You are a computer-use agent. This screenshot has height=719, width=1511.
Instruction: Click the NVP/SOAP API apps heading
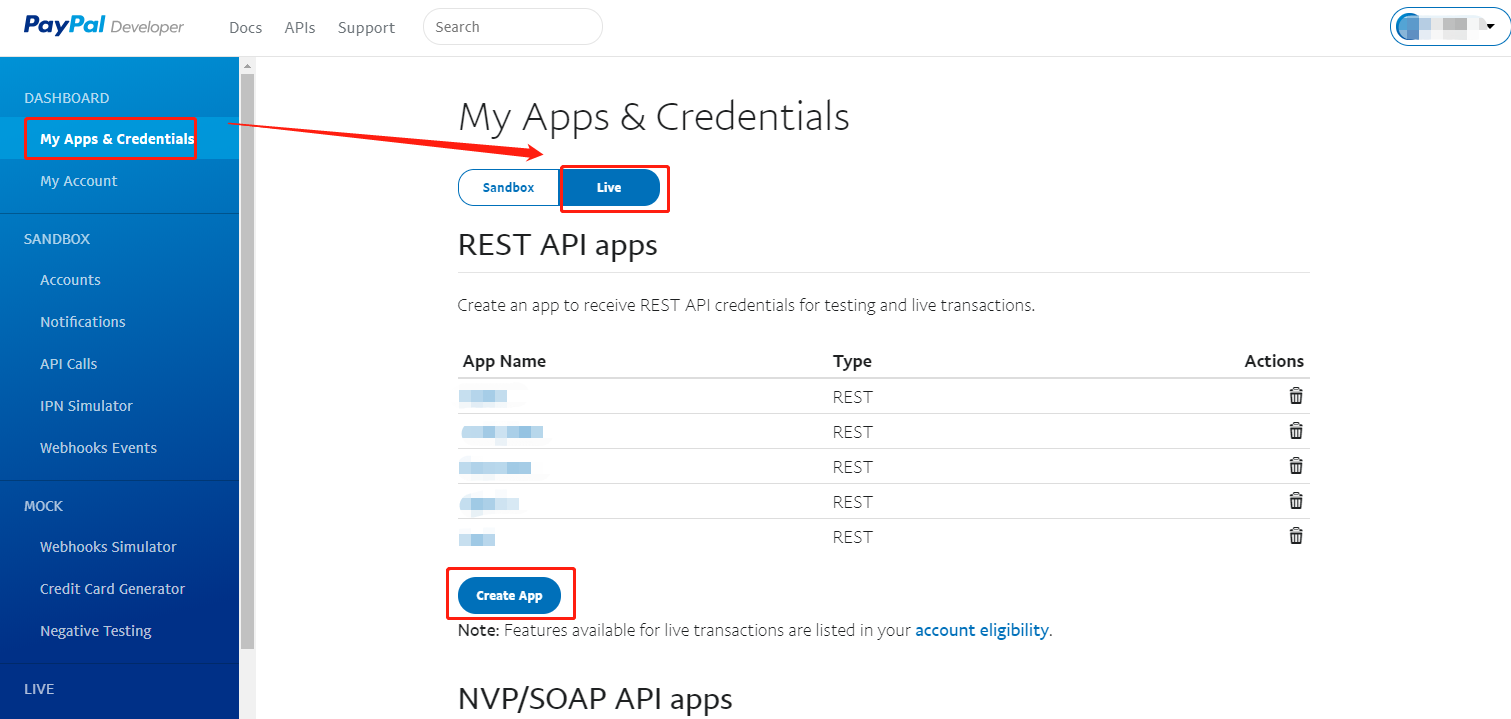[595, 698]
